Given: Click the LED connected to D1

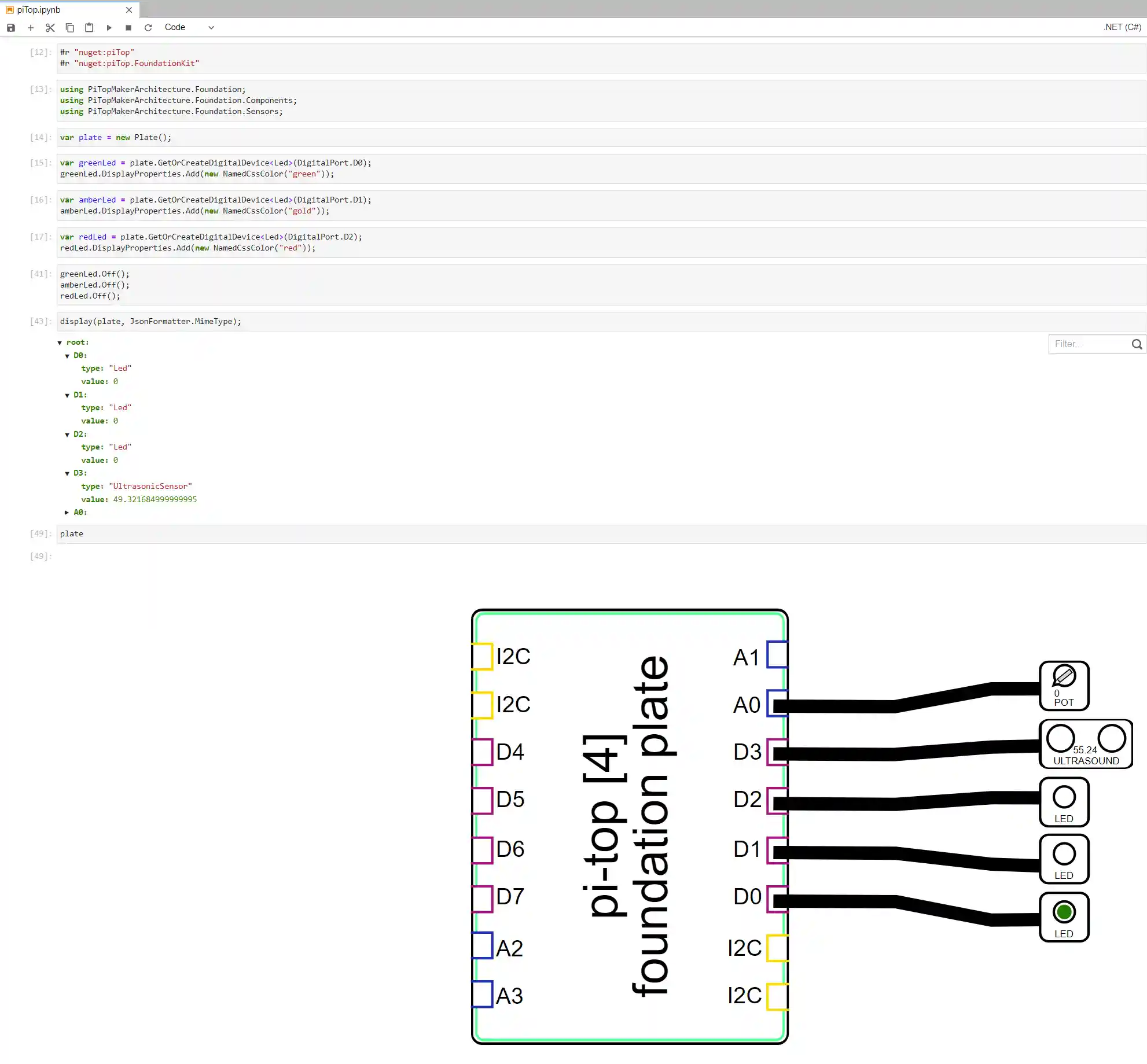Looking at the screenshot, I should point(1064,859).
